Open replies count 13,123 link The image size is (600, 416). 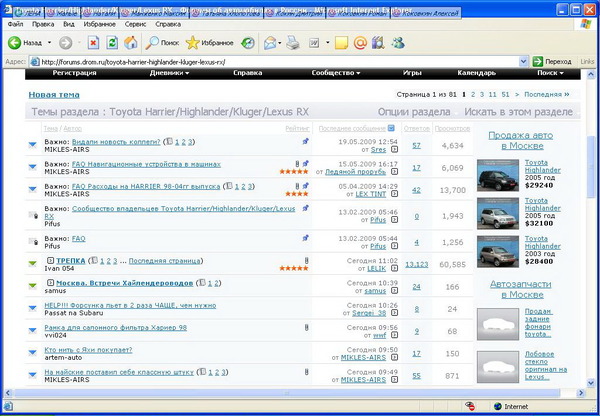417,264
